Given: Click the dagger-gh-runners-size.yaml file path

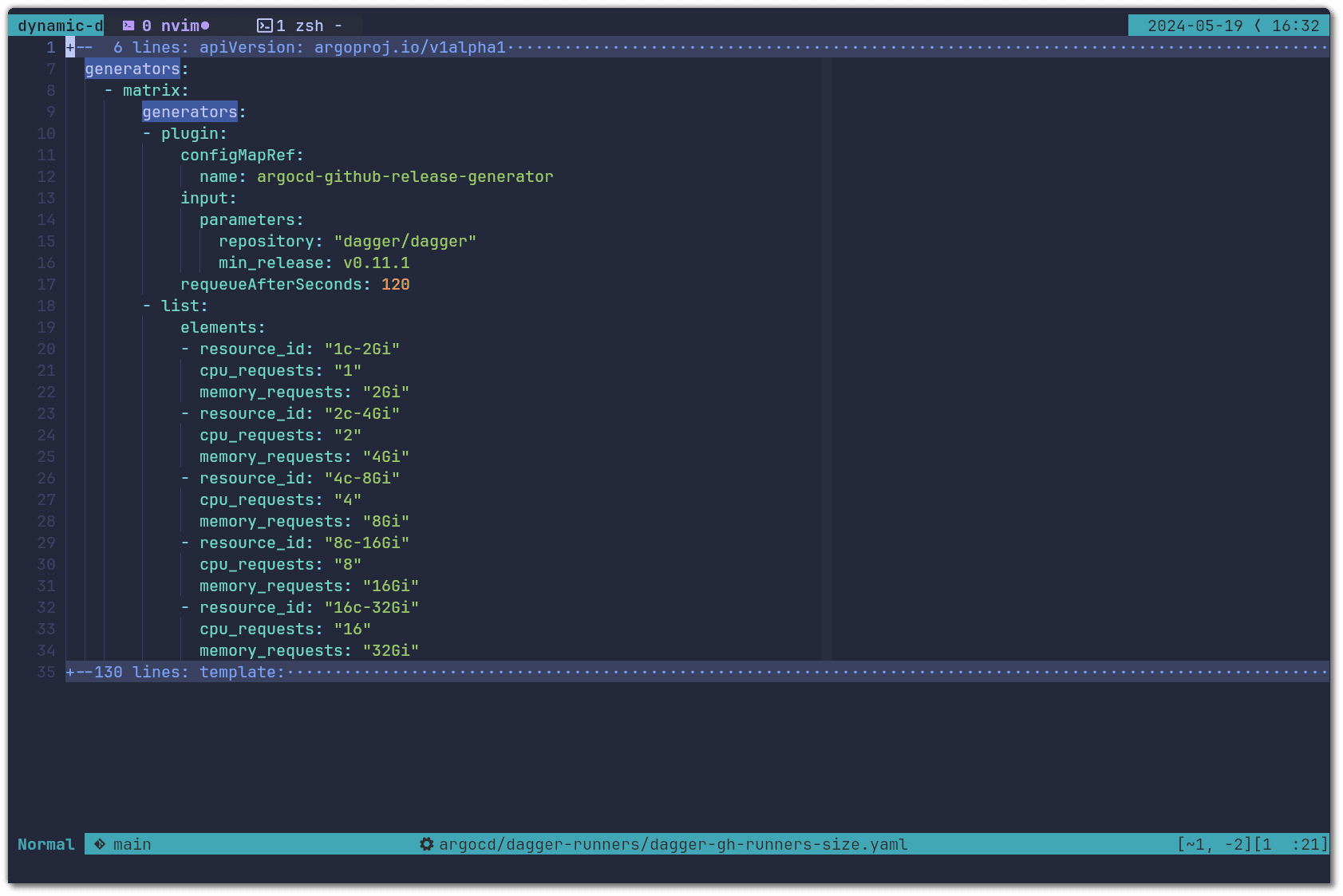Looking at the screenshot, I should (x=673, y=844).
